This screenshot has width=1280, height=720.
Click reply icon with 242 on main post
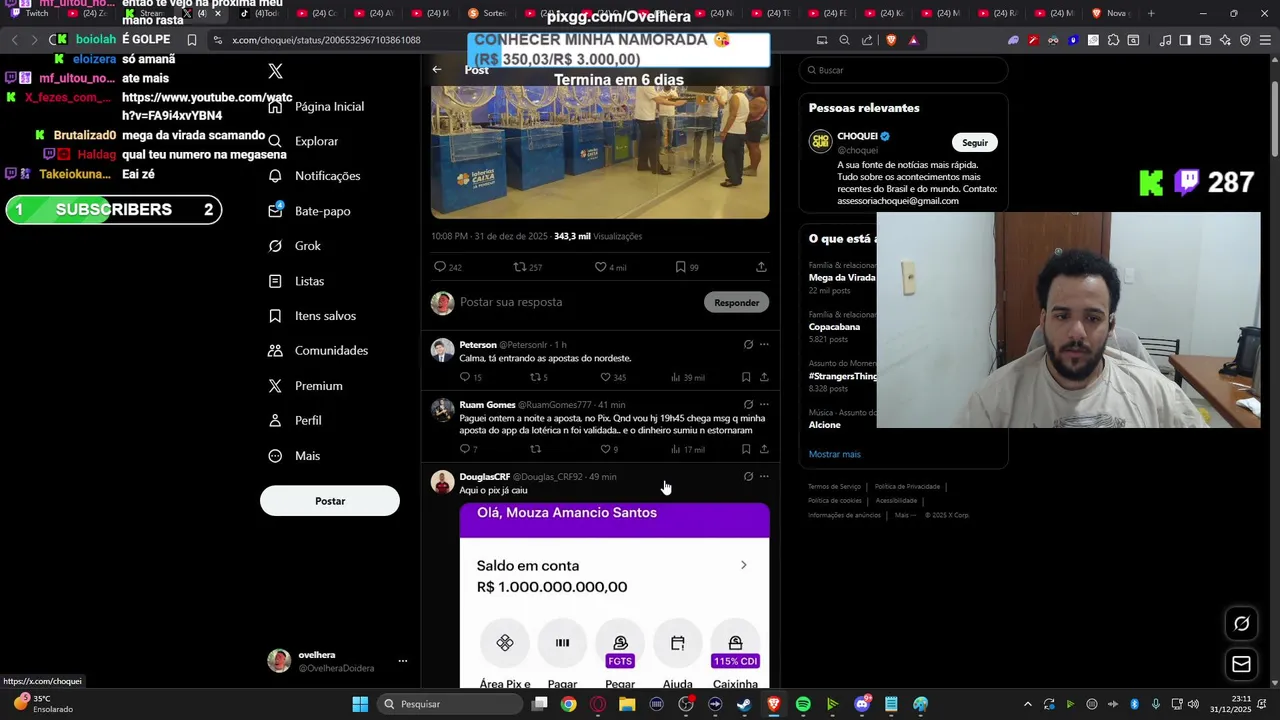click(447, 267)
